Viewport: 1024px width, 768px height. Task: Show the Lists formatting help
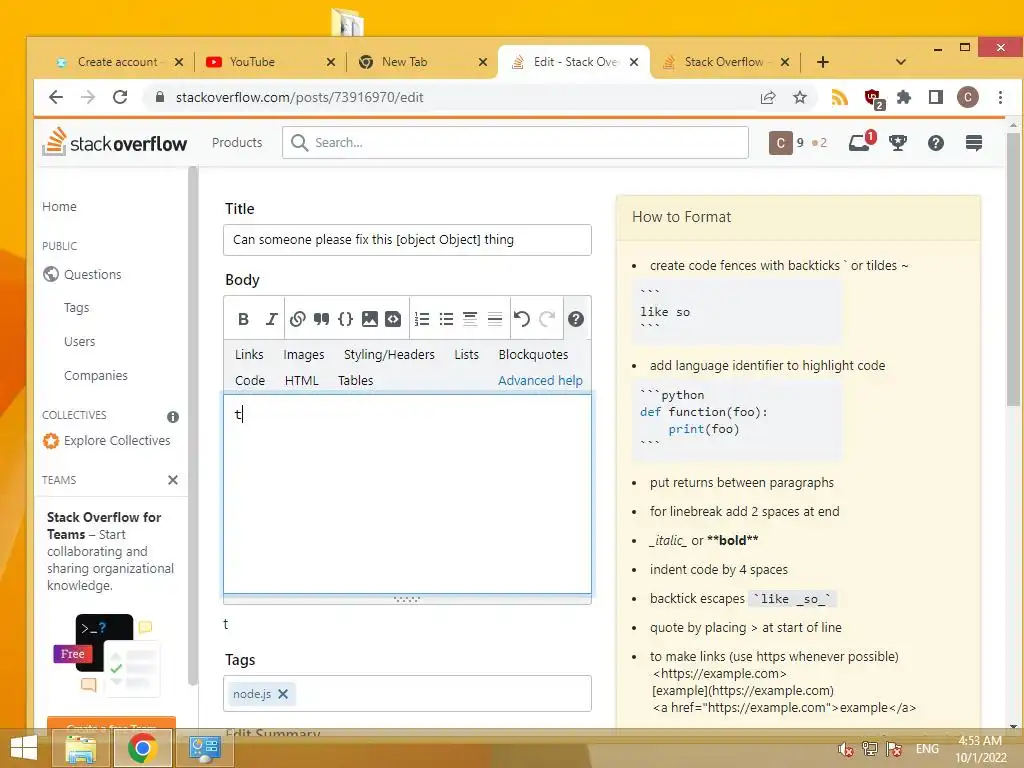tap(466, 355)
